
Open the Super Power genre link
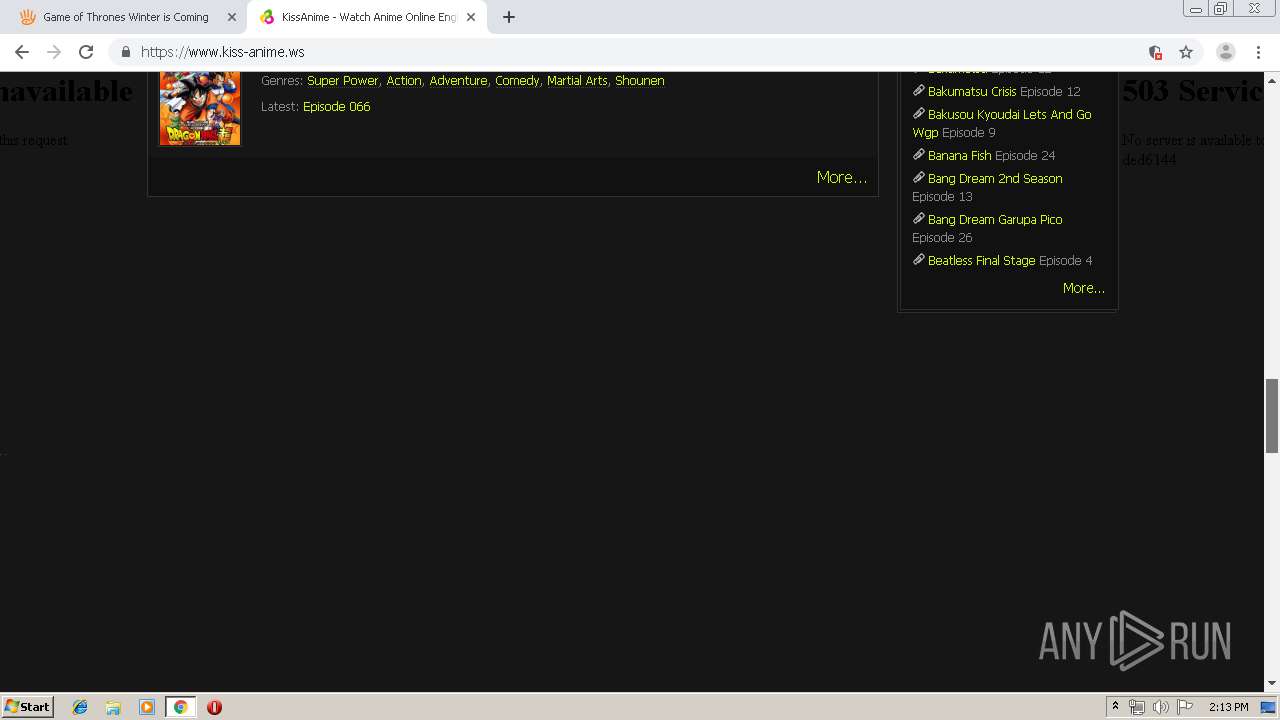(343, 81)
